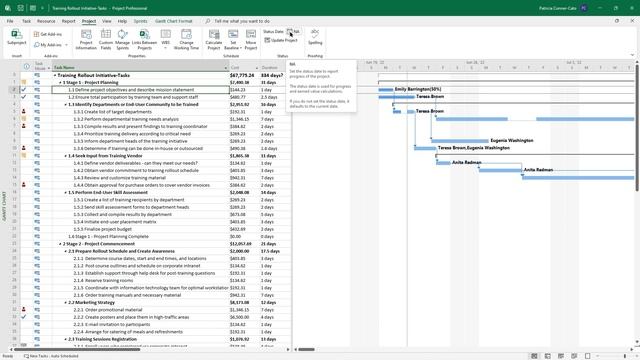640x360 pixels.
Task: Click the Gantt chart horizontal scrollbar thumb
Action: 306,349
